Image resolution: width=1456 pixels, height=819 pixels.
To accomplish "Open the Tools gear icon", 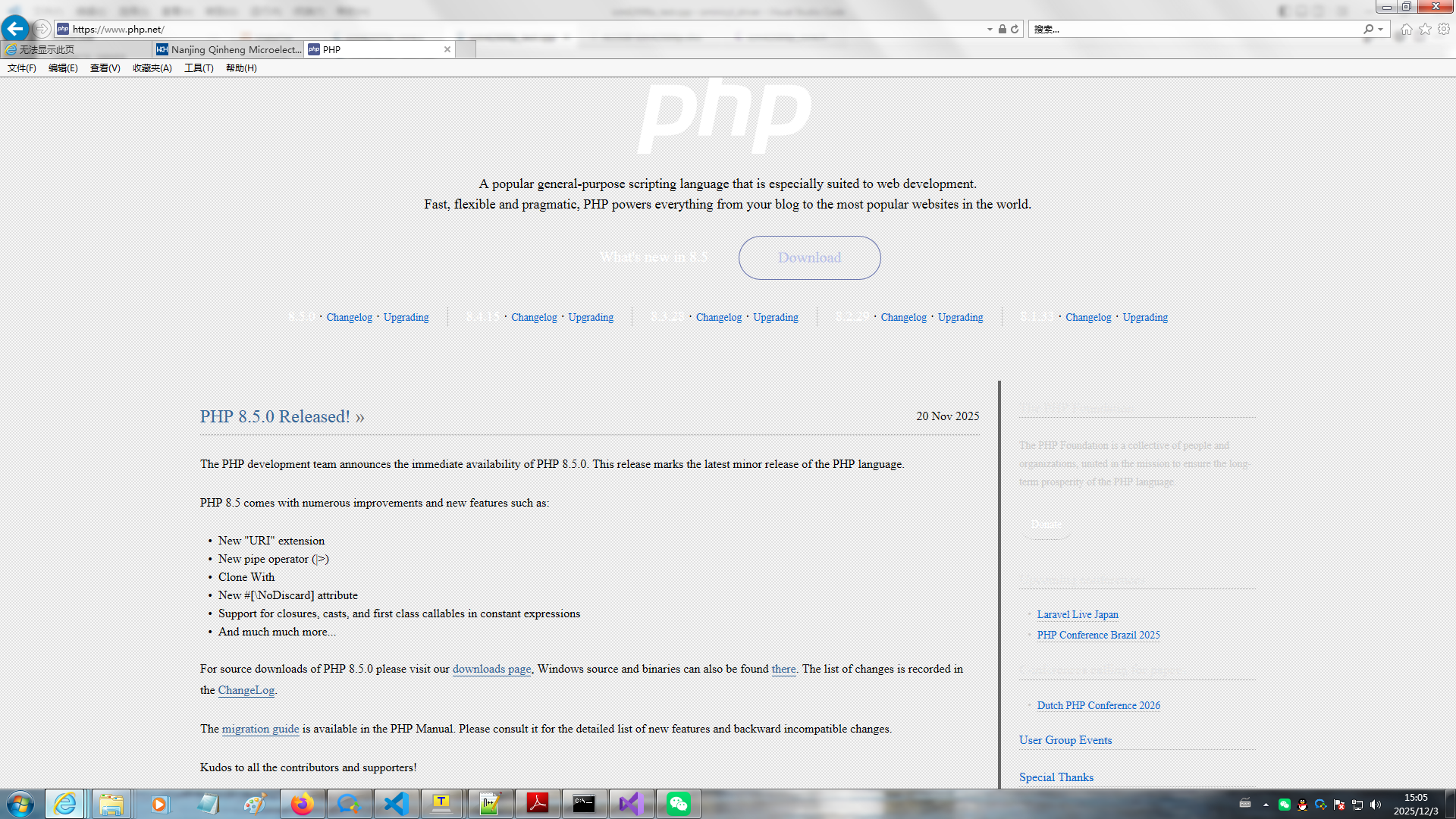I will [x=1444, y=29].
